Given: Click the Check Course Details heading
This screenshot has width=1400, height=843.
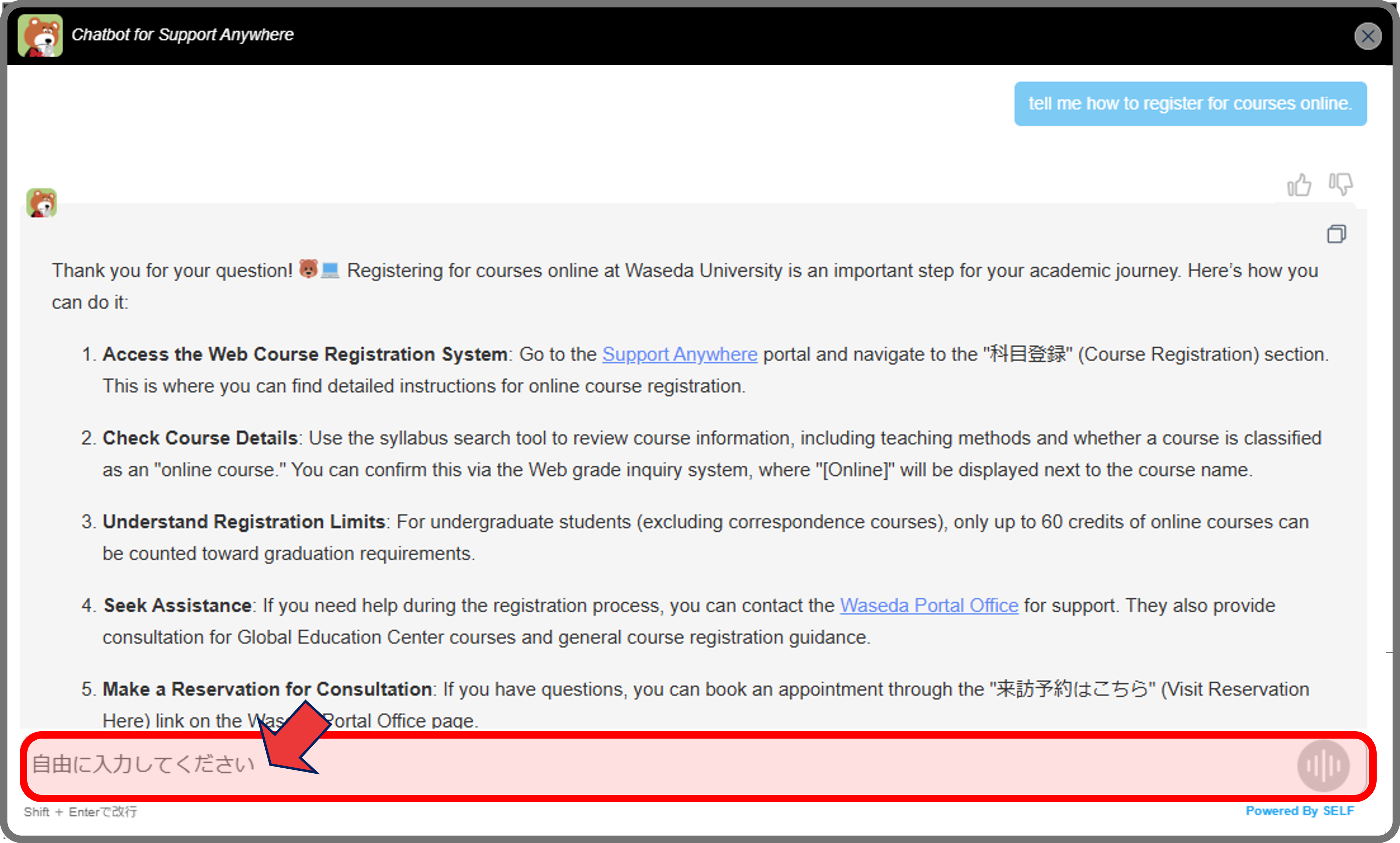Looking at the screenshot, I should (200, 438).
